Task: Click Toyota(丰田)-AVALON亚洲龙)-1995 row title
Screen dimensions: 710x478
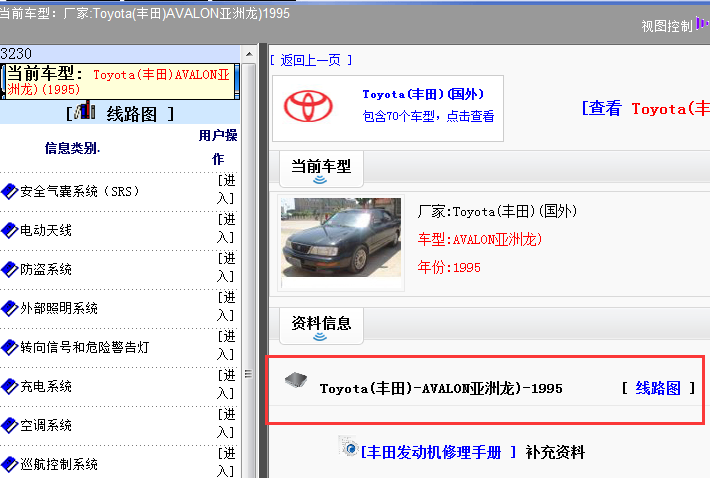Action: point(441,388)
